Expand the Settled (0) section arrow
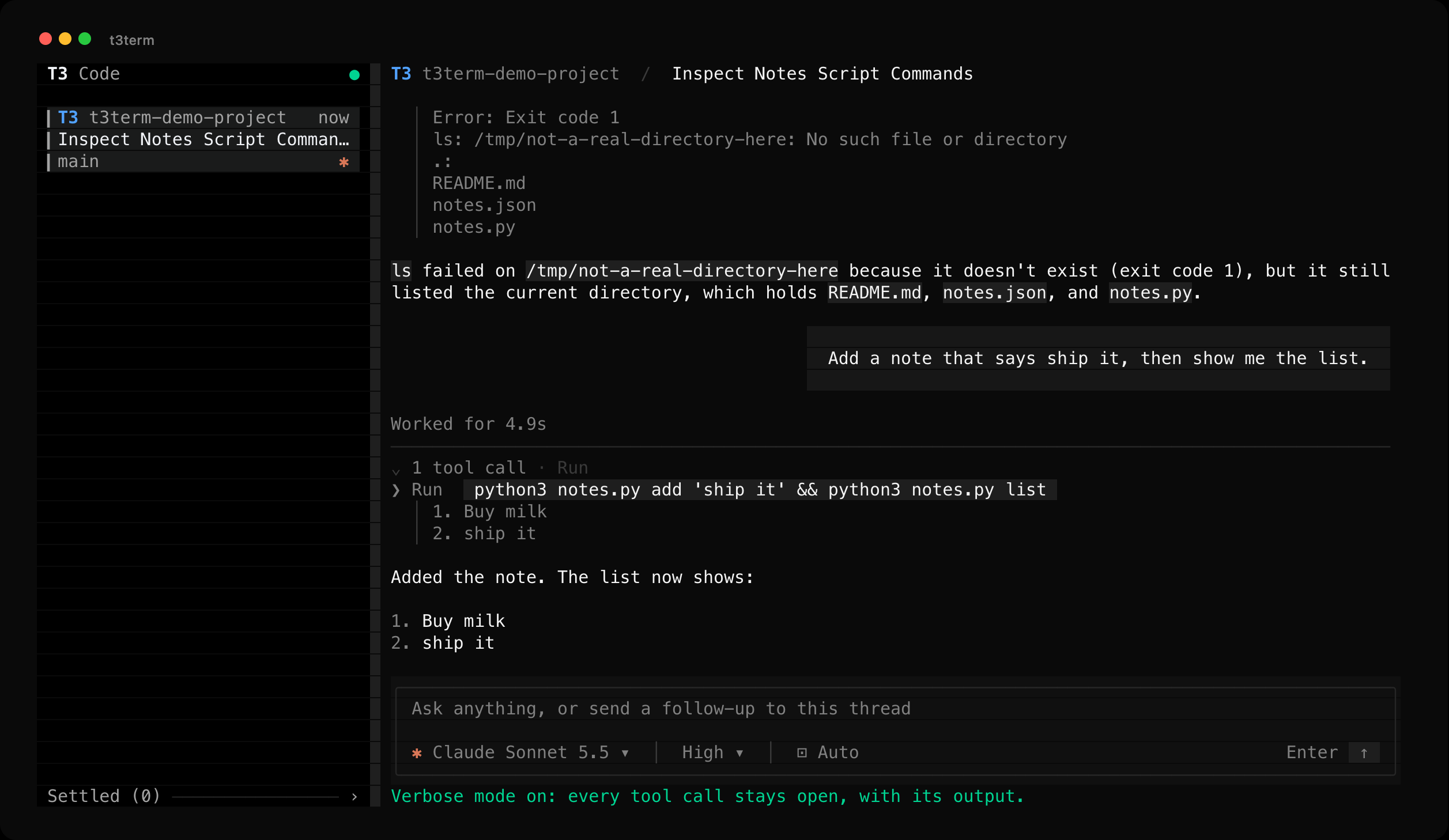Viewport: 1449px width, 840px height. 354,797
